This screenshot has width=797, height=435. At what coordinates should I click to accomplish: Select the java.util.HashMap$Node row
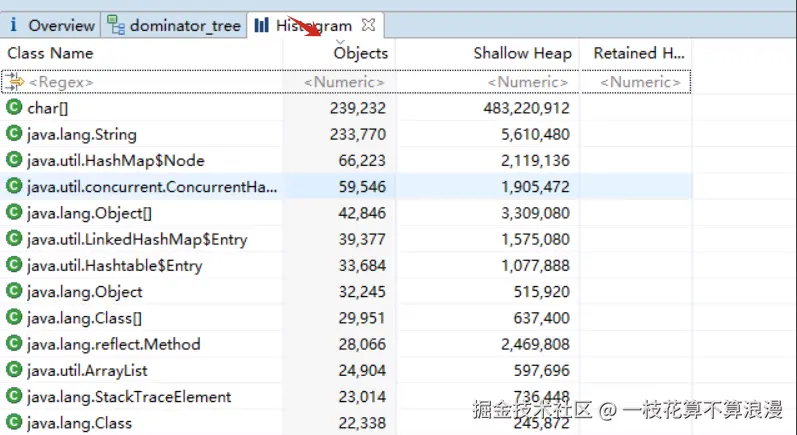346,161
